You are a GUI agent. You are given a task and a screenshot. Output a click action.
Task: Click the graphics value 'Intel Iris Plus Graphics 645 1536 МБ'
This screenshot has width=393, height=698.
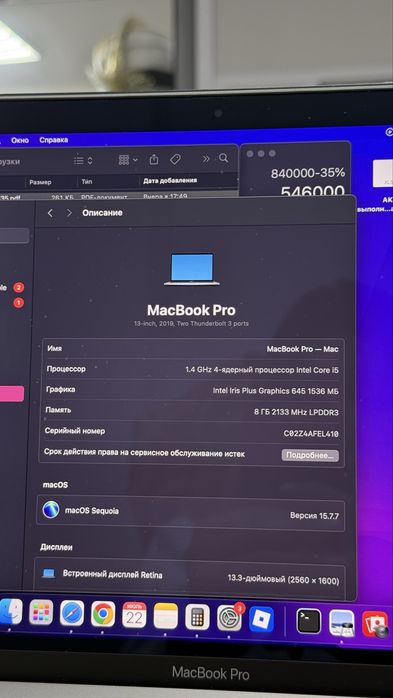276,391
